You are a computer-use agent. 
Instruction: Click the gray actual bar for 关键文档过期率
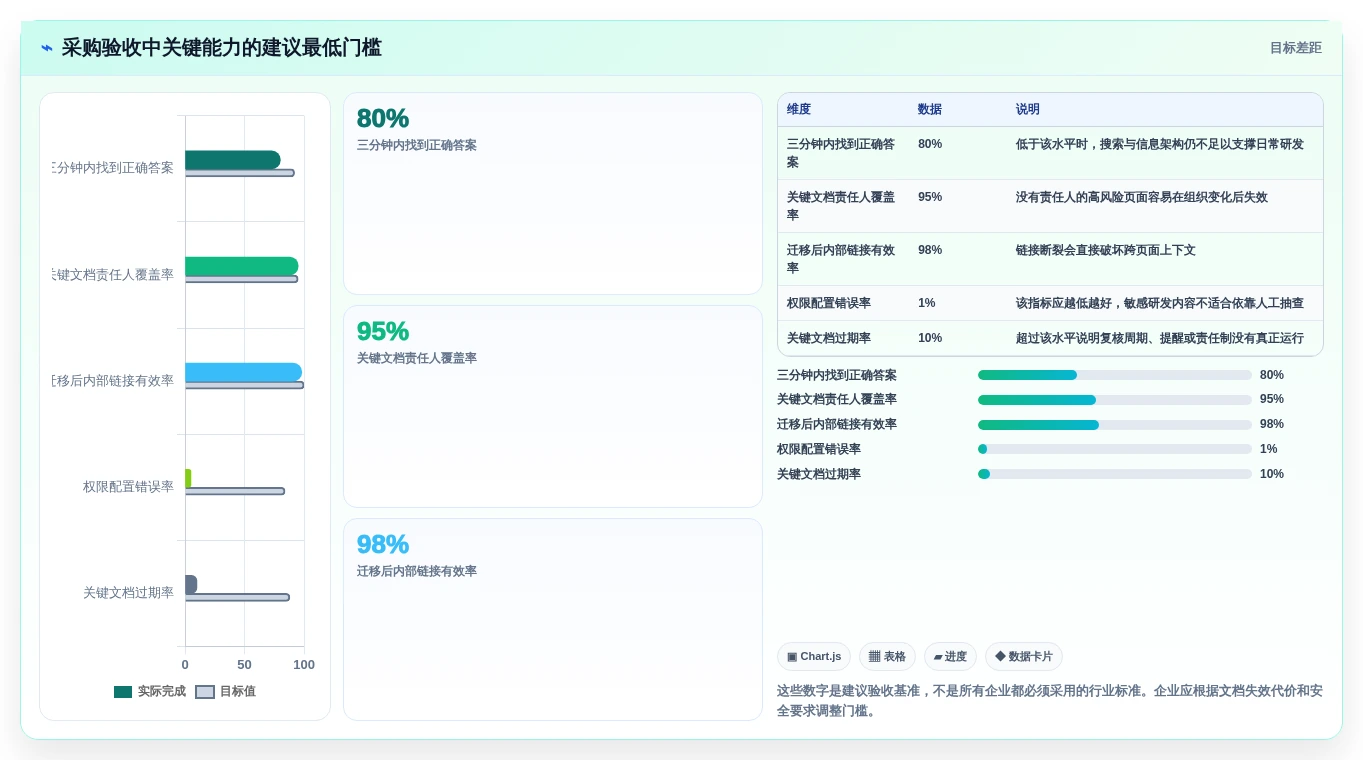click(191, 584)
